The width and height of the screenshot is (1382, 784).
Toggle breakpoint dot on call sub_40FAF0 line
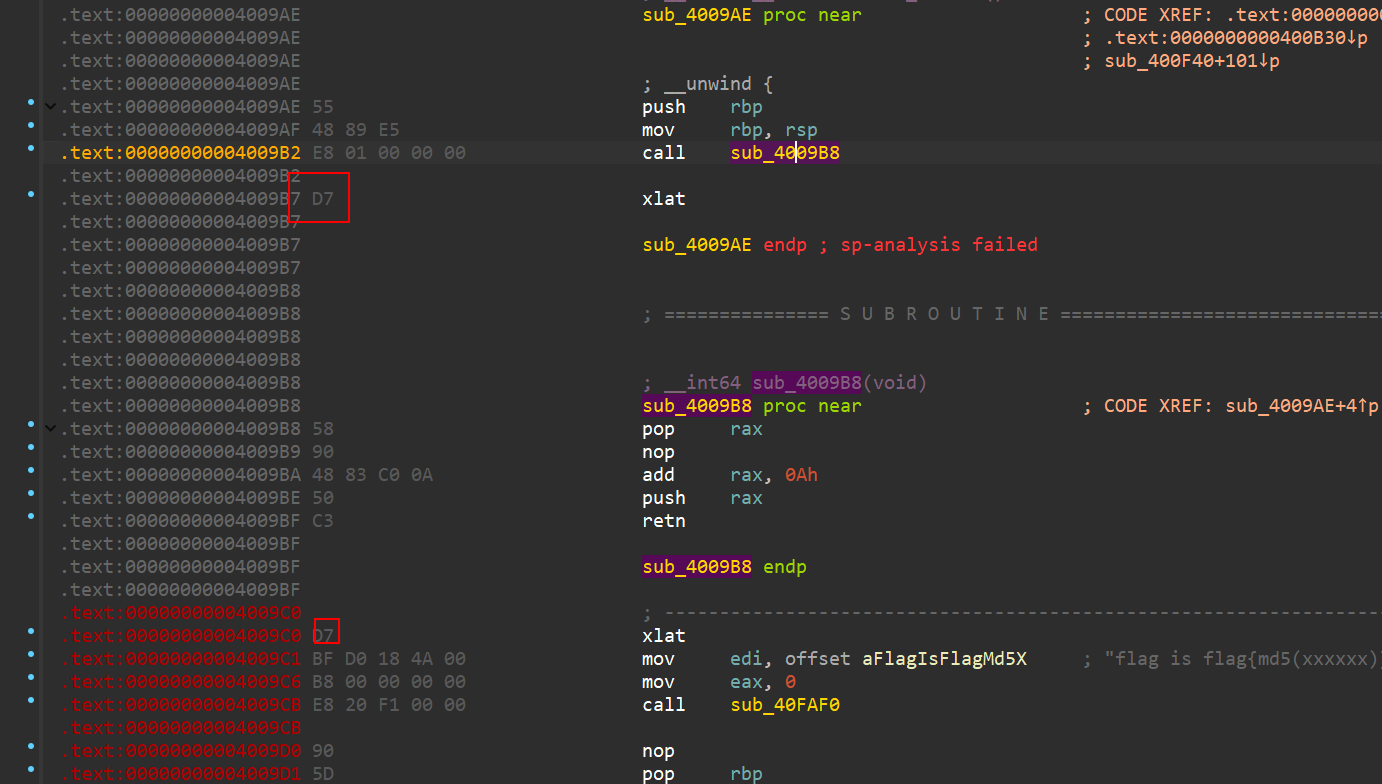click(31, 700)
